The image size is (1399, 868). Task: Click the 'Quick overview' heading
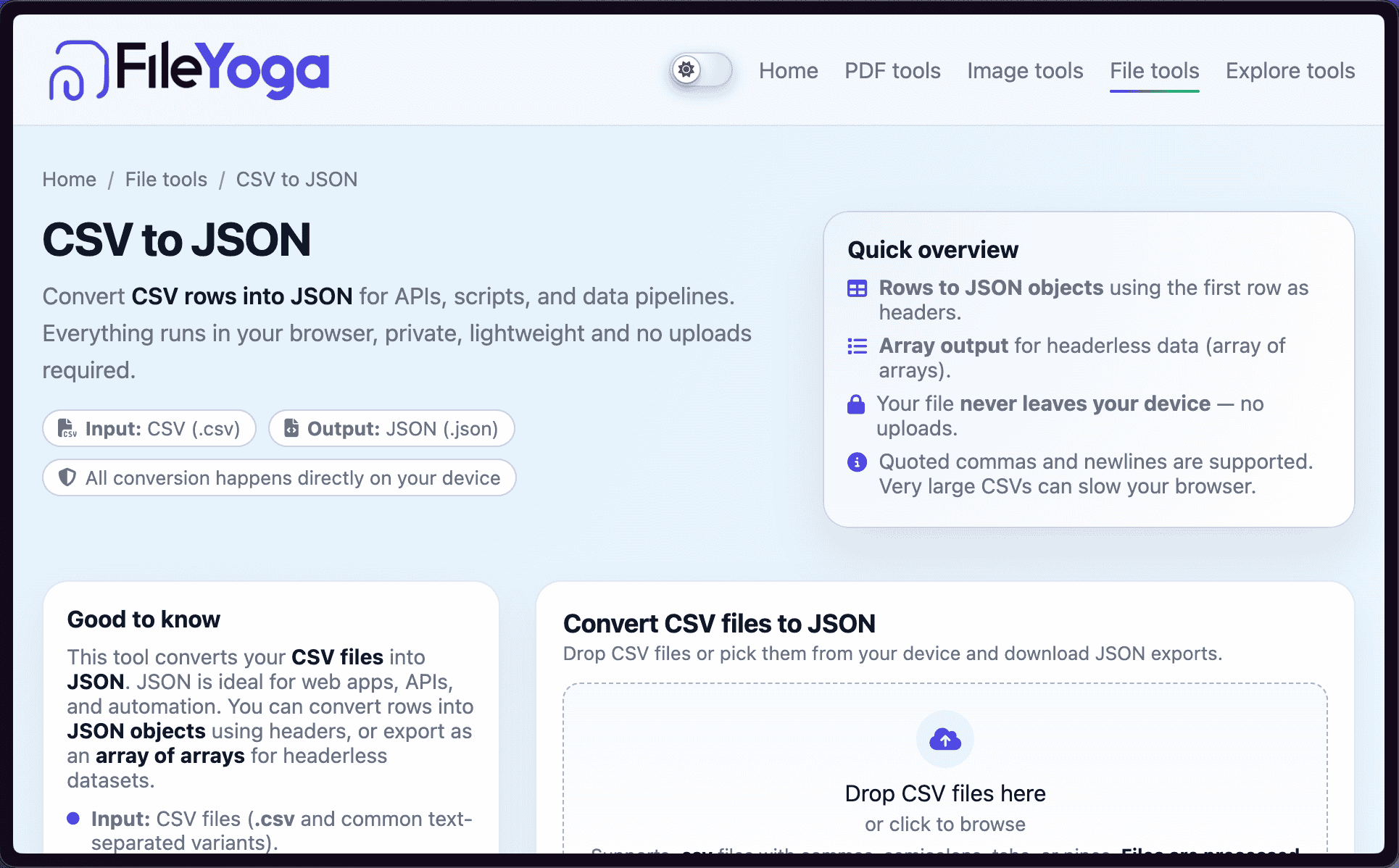coord(933,249)
